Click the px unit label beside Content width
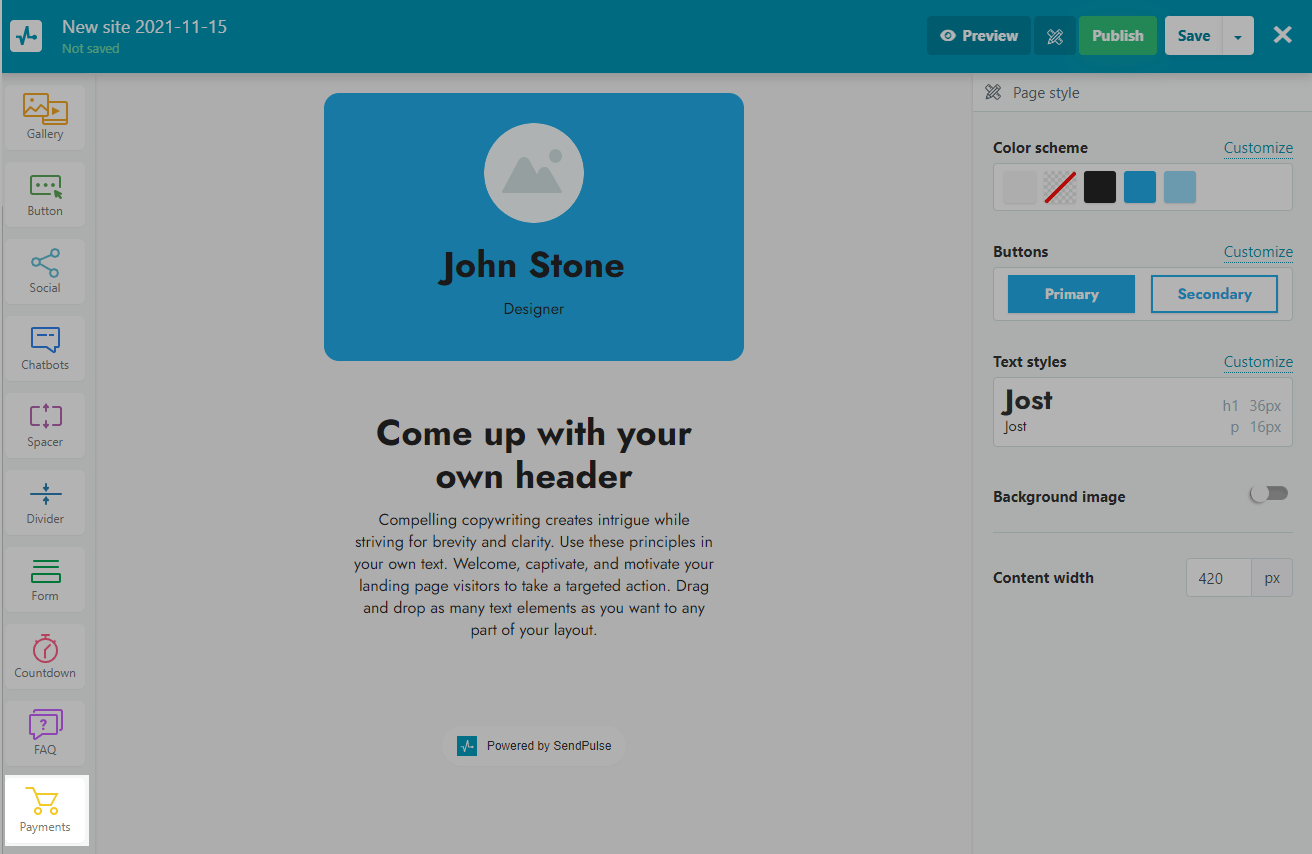1312x854 pixels. 1272,578
